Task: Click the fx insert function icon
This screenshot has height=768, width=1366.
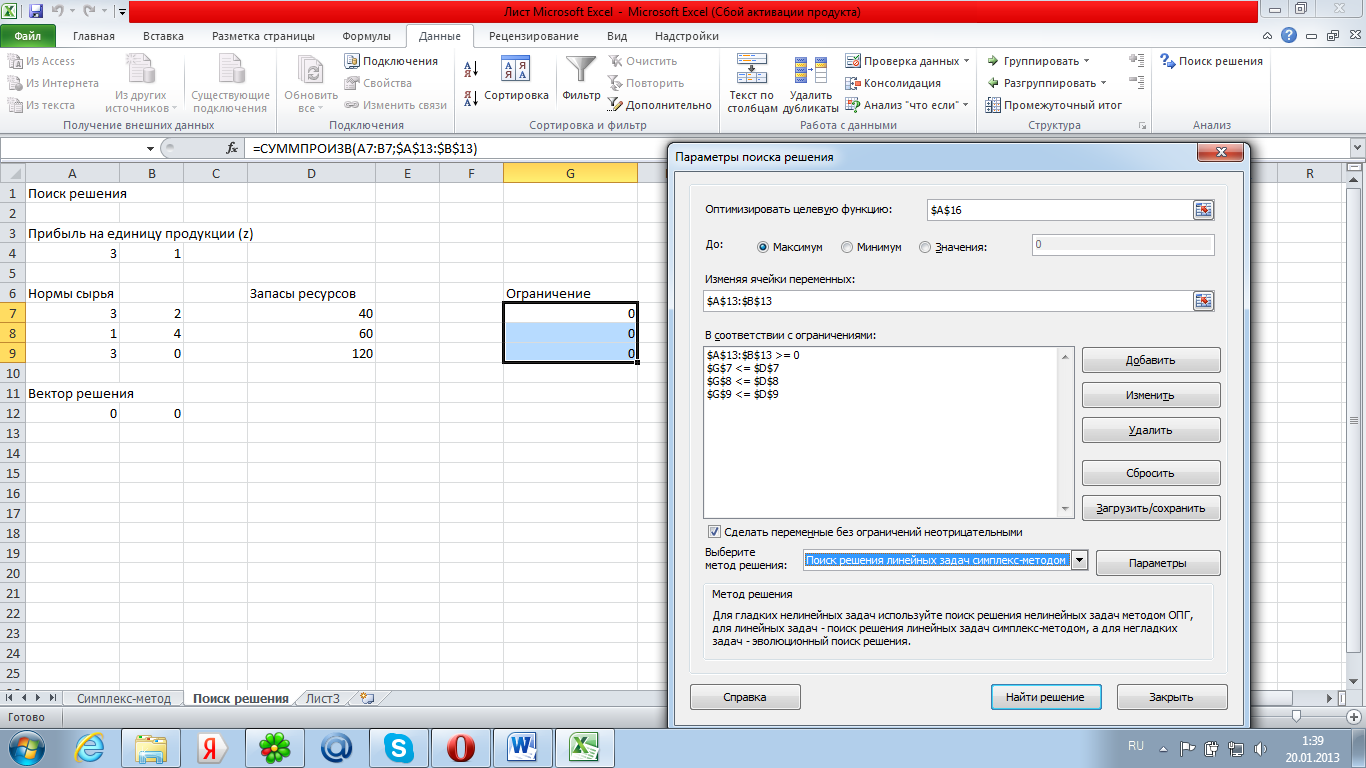Action: point(232,148)
